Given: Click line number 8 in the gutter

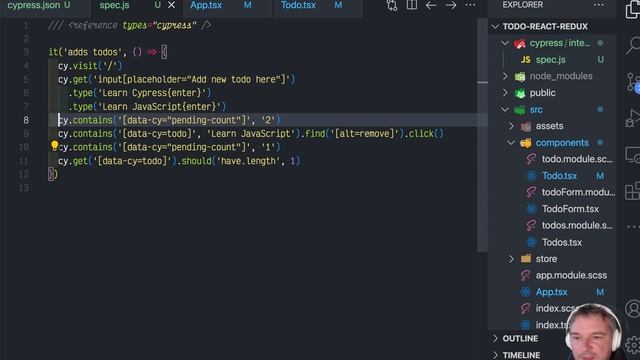Looking at the screenshot, I should (26, 120).
